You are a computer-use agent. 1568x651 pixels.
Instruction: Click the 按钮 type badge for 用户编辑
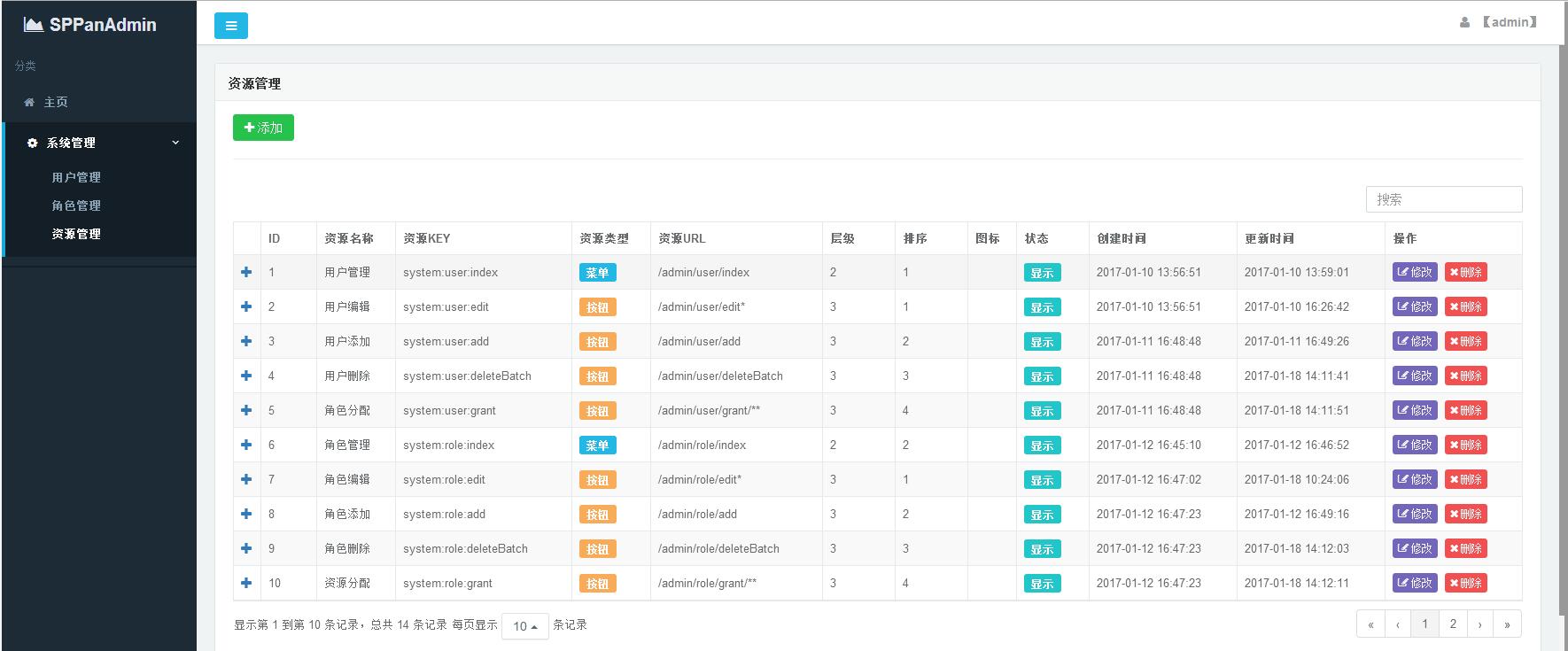point(598,307)
